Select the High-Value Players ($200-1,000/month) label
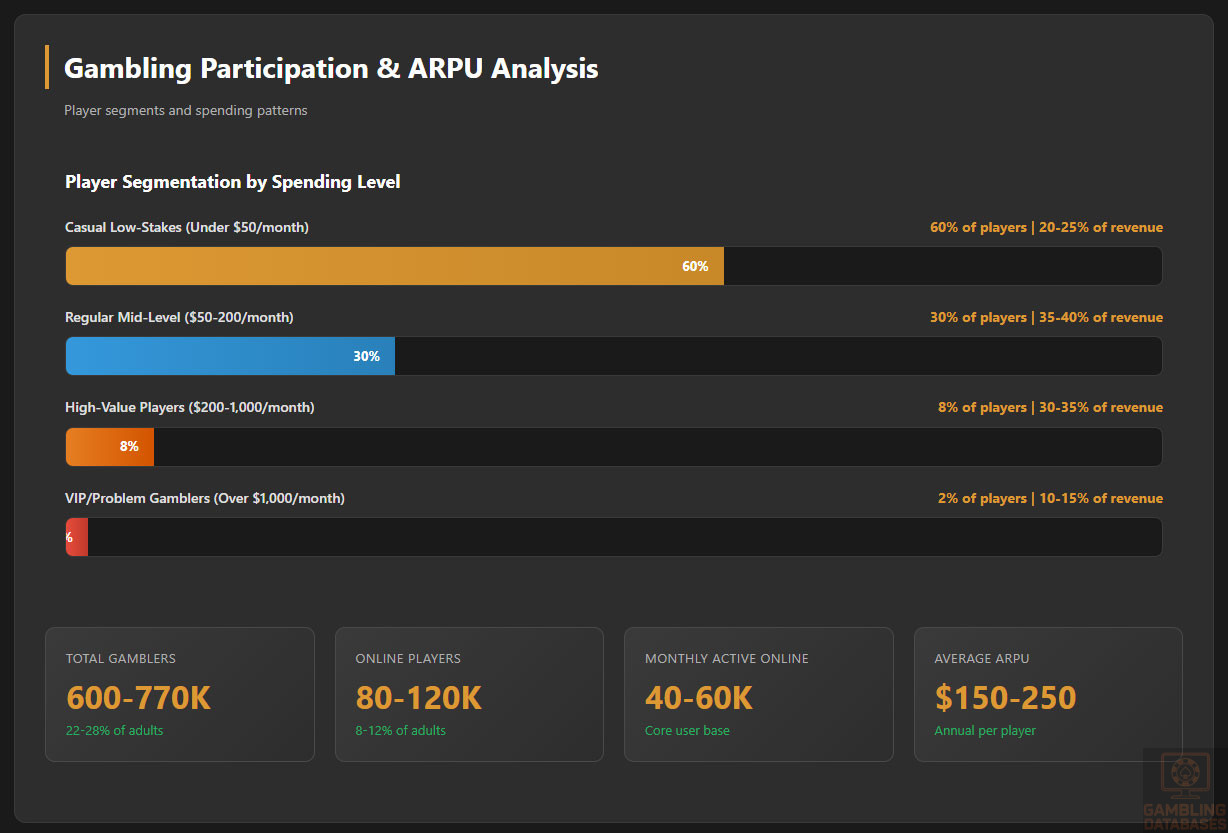Viewport: 1228px width, 833px height. point(189,407)
